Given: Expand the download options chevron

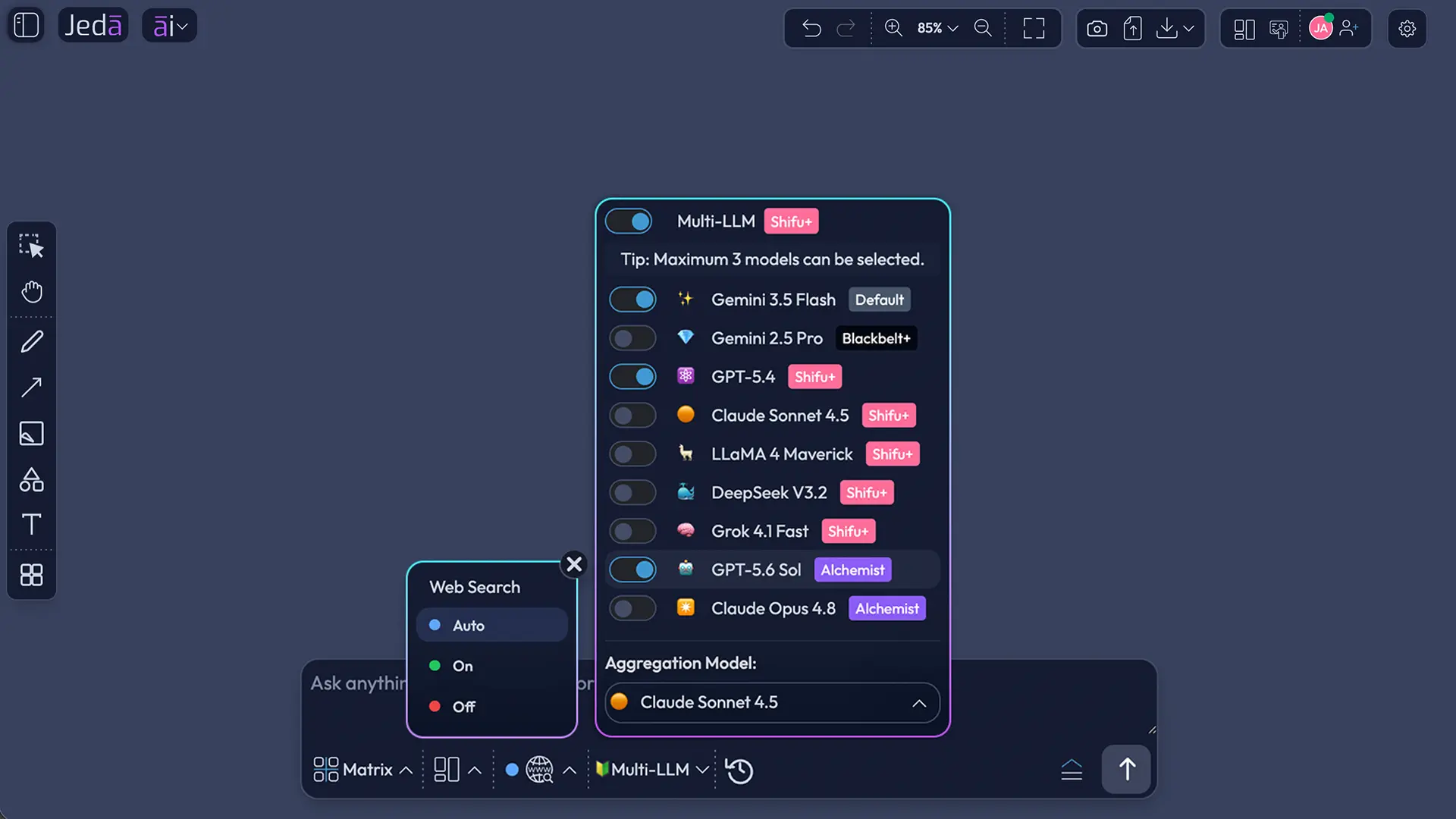Looking at the screenshot, I should [1188, 29].
